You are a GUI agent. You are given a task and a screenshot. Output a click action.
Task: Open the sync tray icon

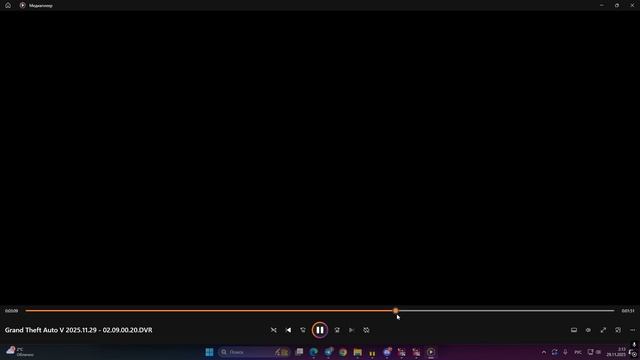coord(554,352)
